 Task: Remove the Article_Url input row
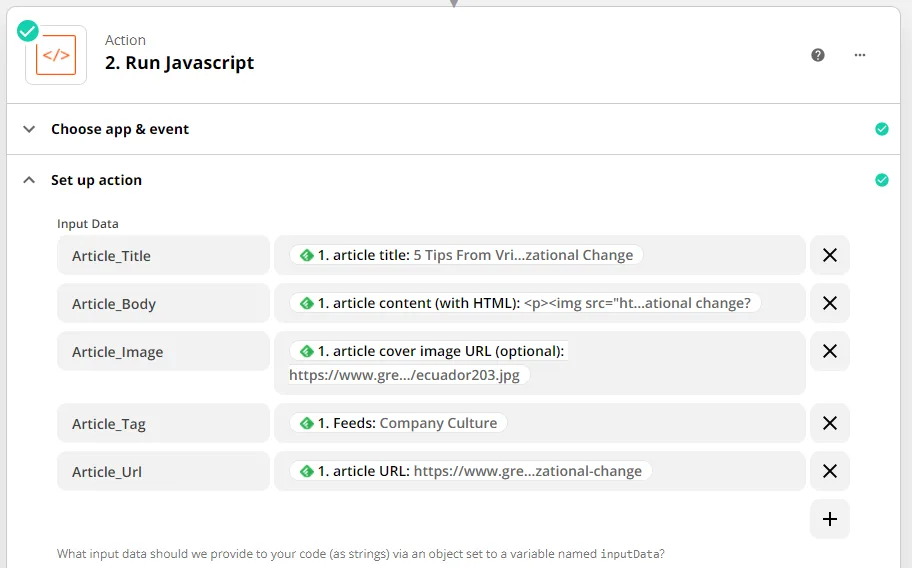(x=830, y=471)
